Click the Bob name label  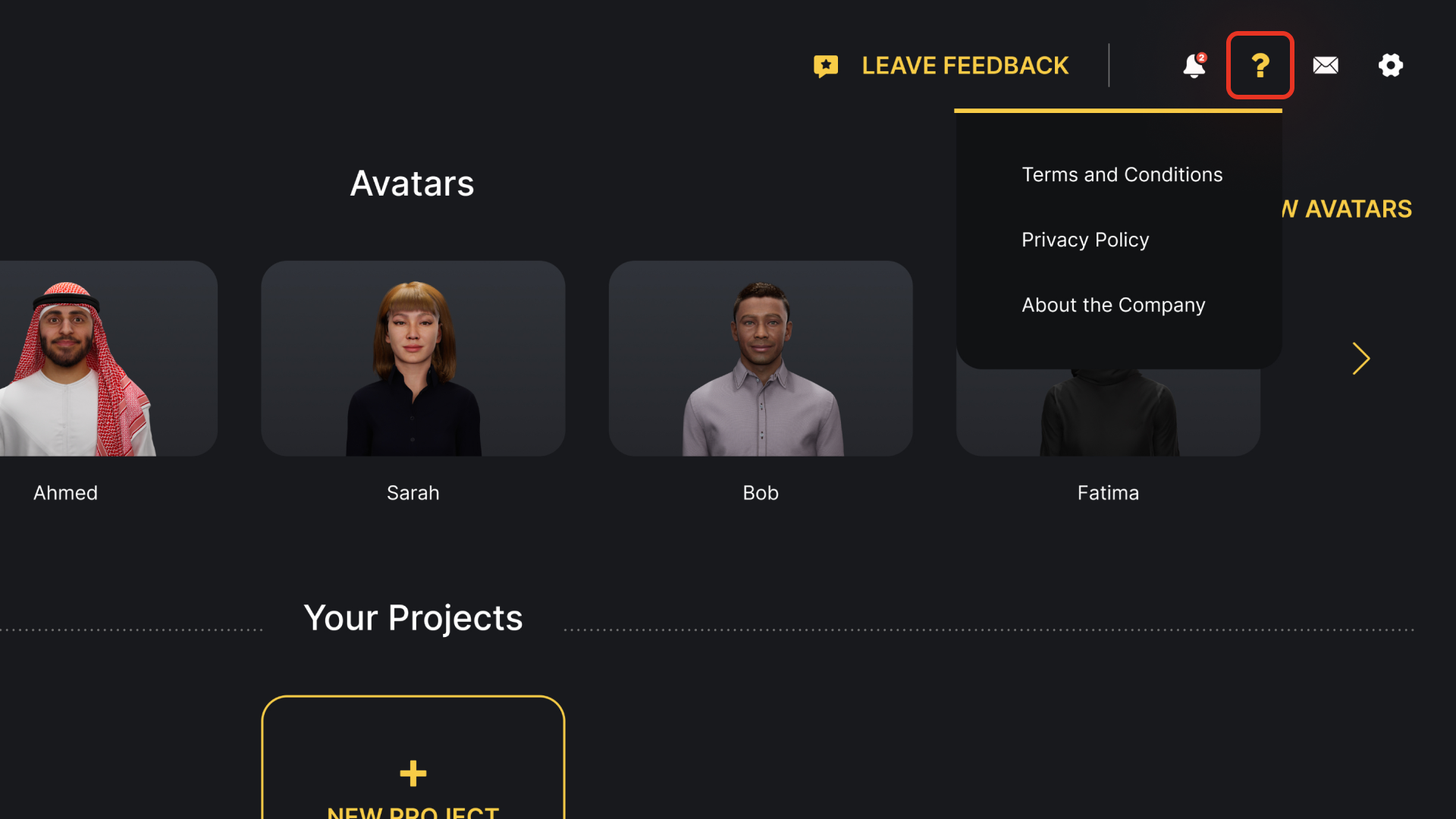(761, 493)
